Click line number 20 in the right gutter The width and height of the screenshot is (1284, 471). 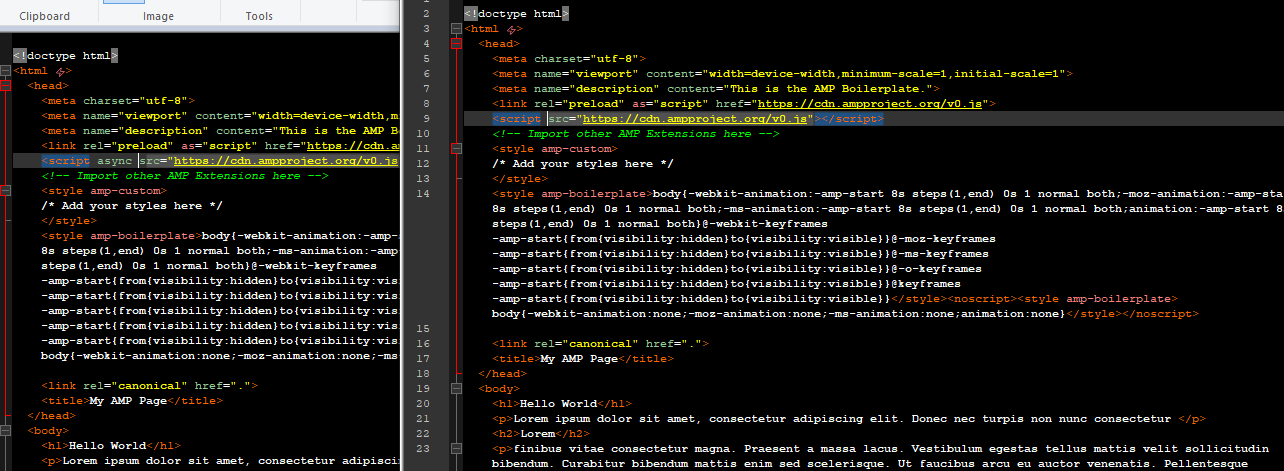(x=424, y=403)
